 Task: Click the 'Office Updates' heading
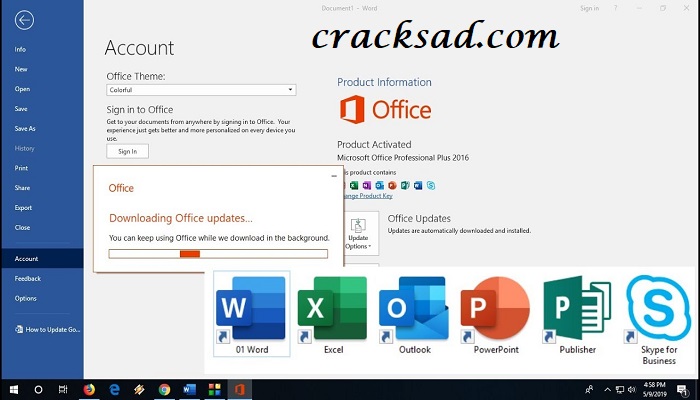point(419,218)
